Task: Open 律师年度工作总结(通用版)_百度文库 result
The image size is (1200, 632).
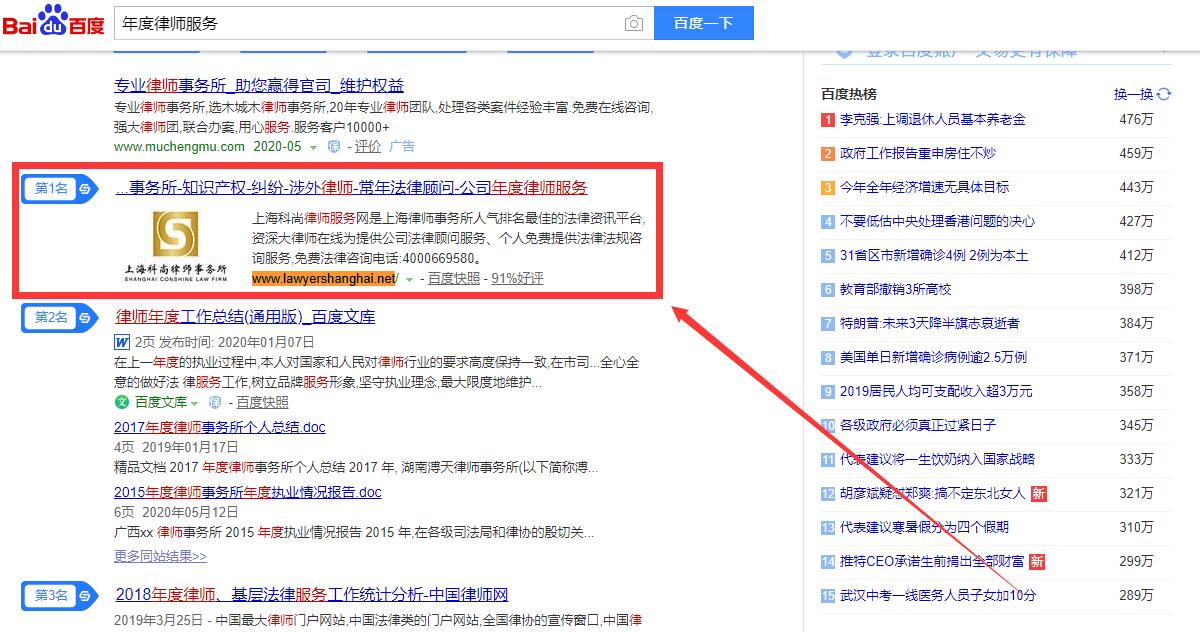Action: (x=246, y=317)
